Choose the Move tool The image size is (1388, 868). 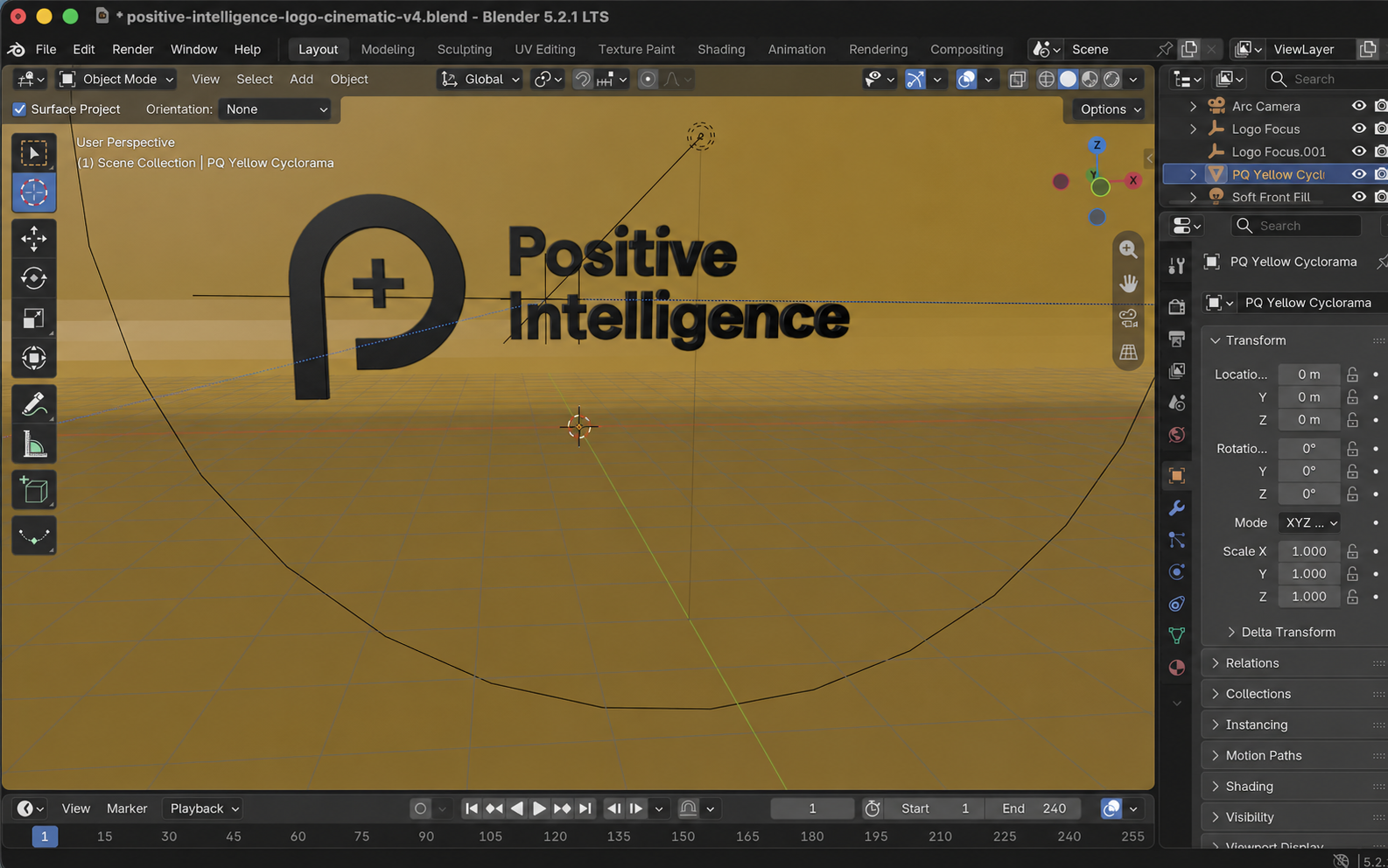[34, 238]
